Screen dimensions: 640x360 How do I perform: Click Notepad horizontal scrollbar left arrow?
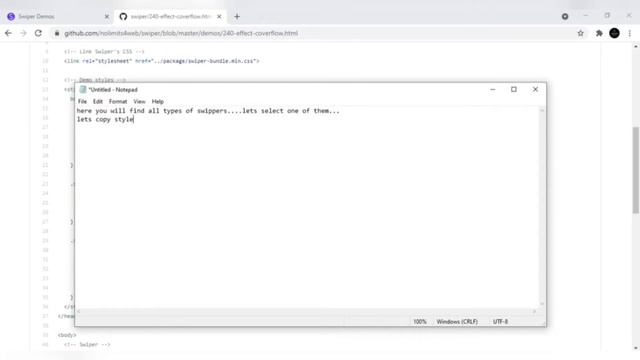(x=79, y=311)
